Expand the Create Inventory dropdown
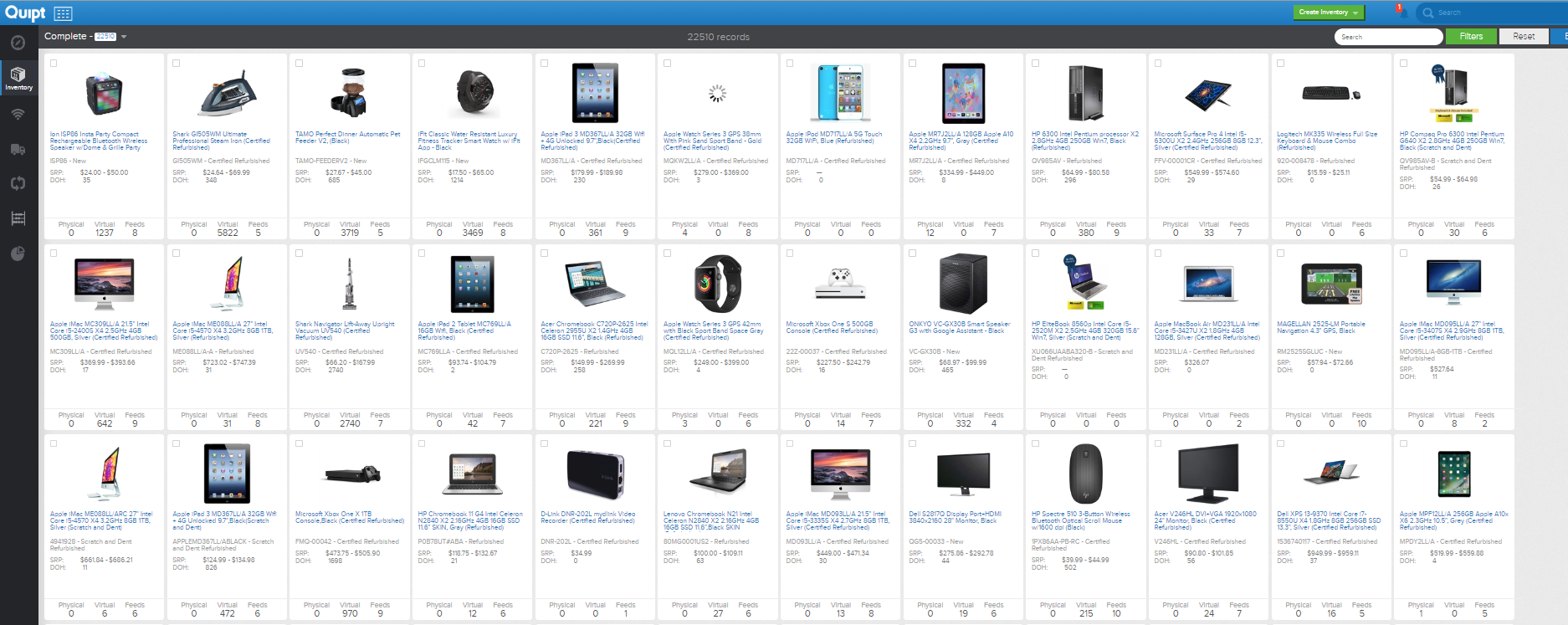 pyautogui.click(x=1329, y=13)
